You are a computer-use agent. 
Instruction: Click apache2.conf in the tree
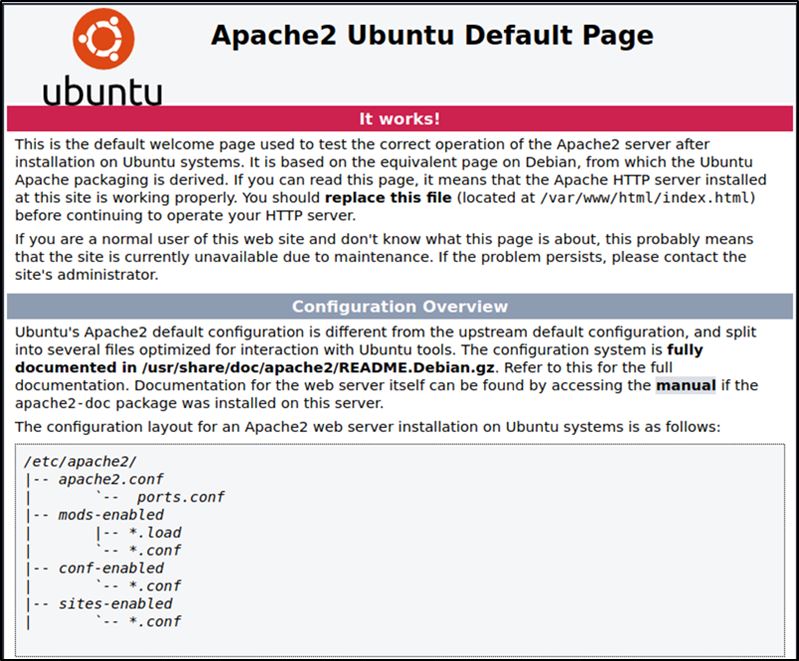click(x=111, y=480)
